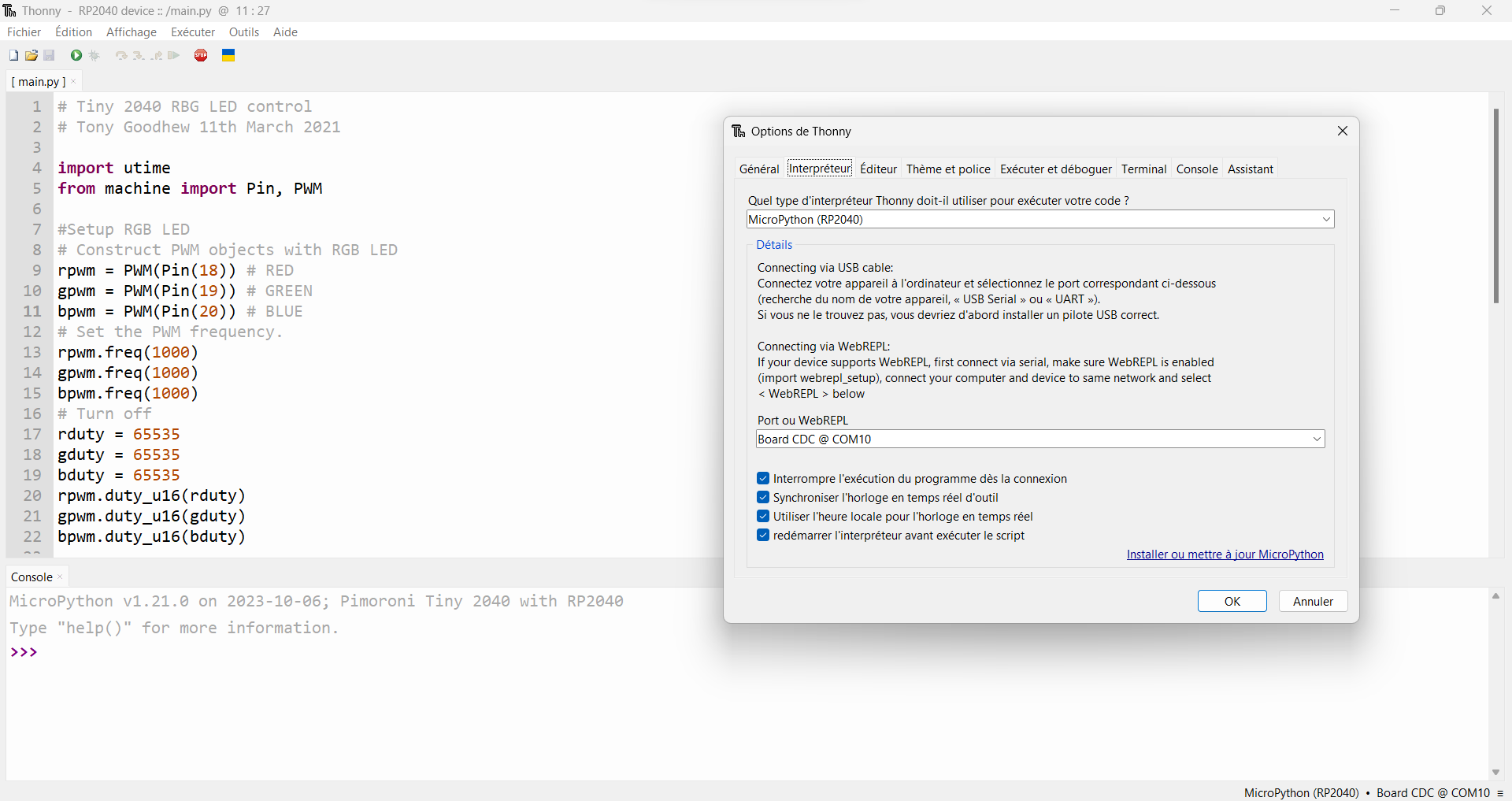Screen dimensions: 1512x801
Task: Open the Thème et police tab
Action: (x=948, y=169)
